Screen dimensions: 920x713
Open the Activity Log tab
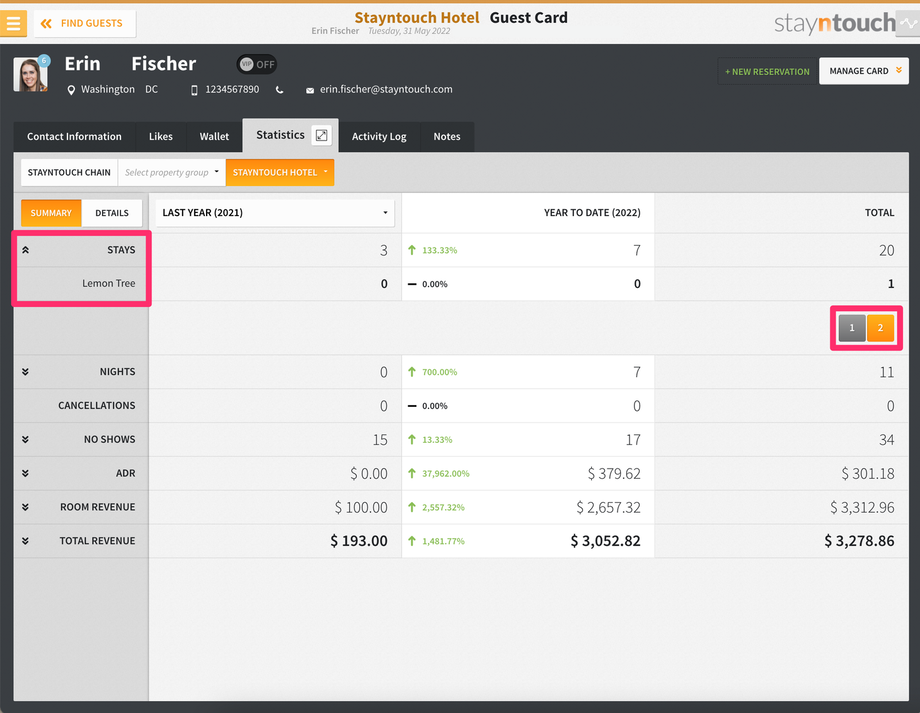(x=379, y=137)
